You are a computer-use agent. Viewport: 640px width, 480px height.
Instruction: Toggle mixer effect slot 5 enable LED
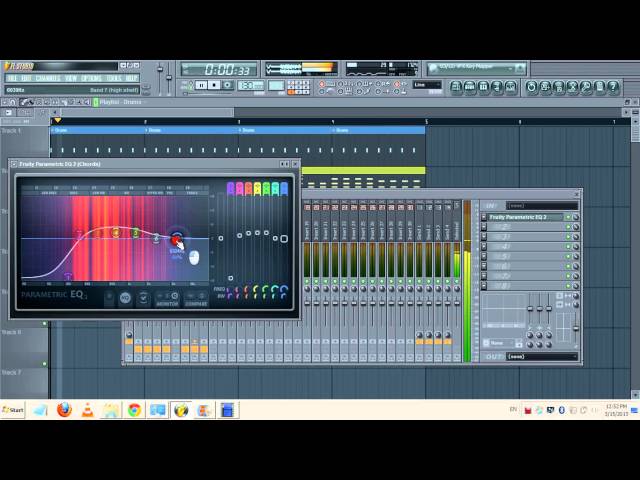coord(568,256)
